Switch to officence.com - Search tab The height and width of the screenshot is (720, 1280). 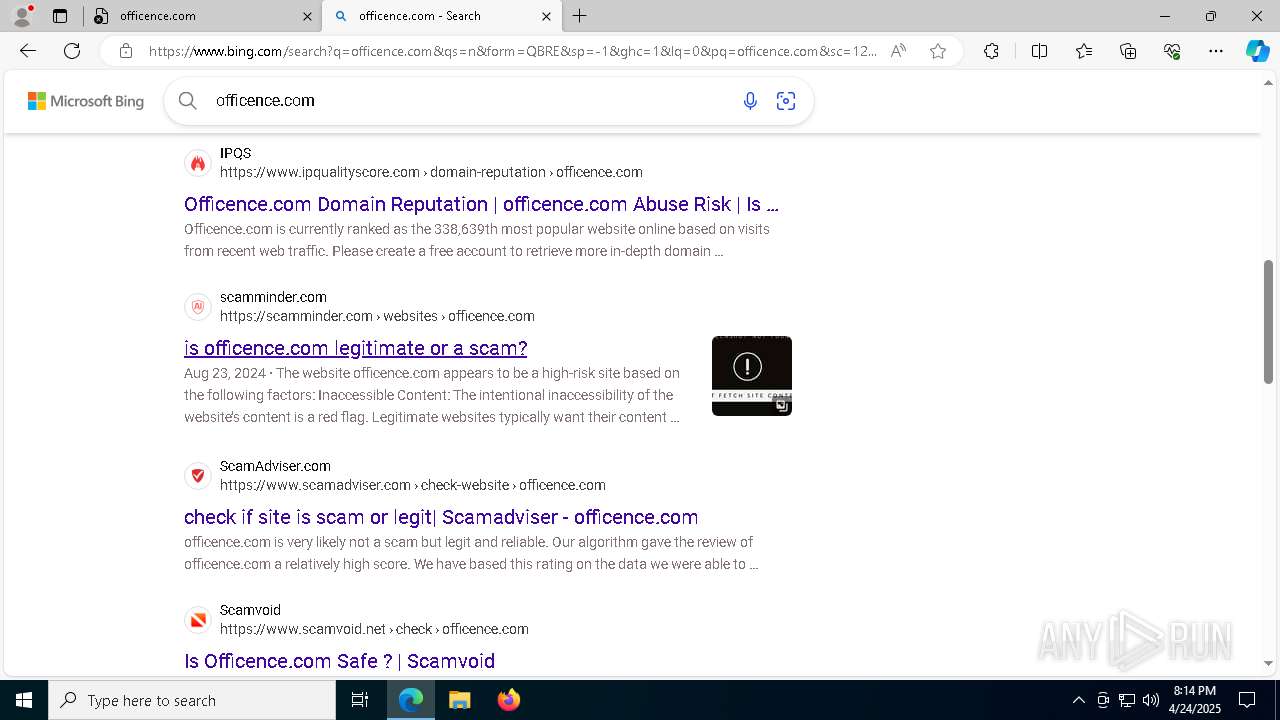tap(442, 16)
